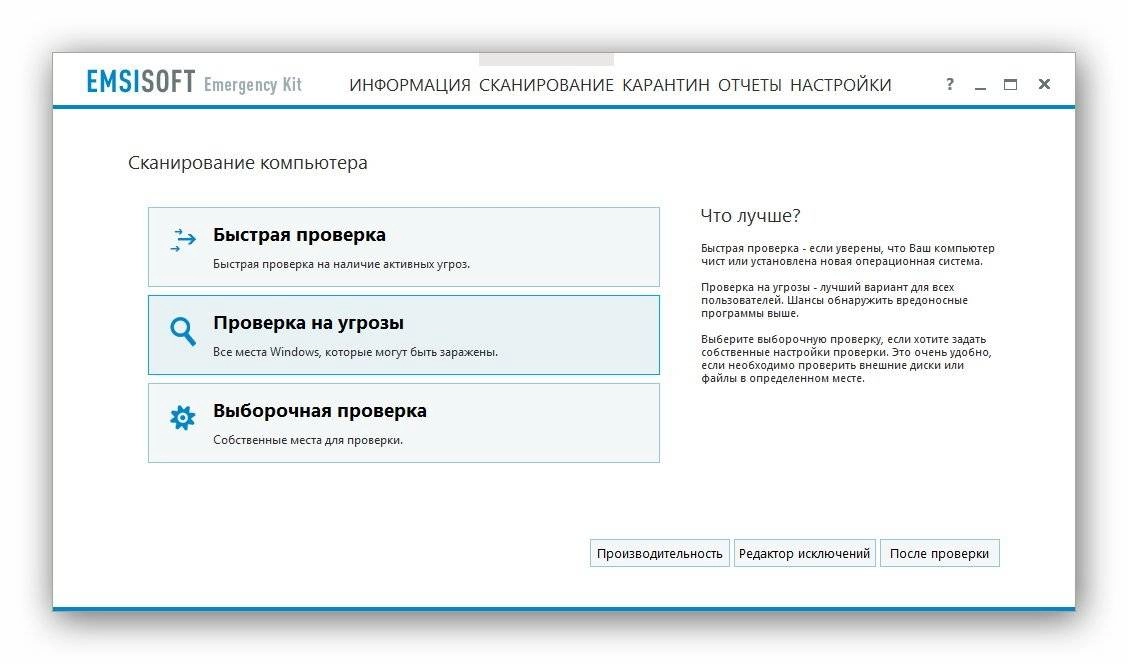Screen dimensions: 1128x664
Task: Close the Emsisoft Emergency Kit window
Action: (x=1045, y=84)
